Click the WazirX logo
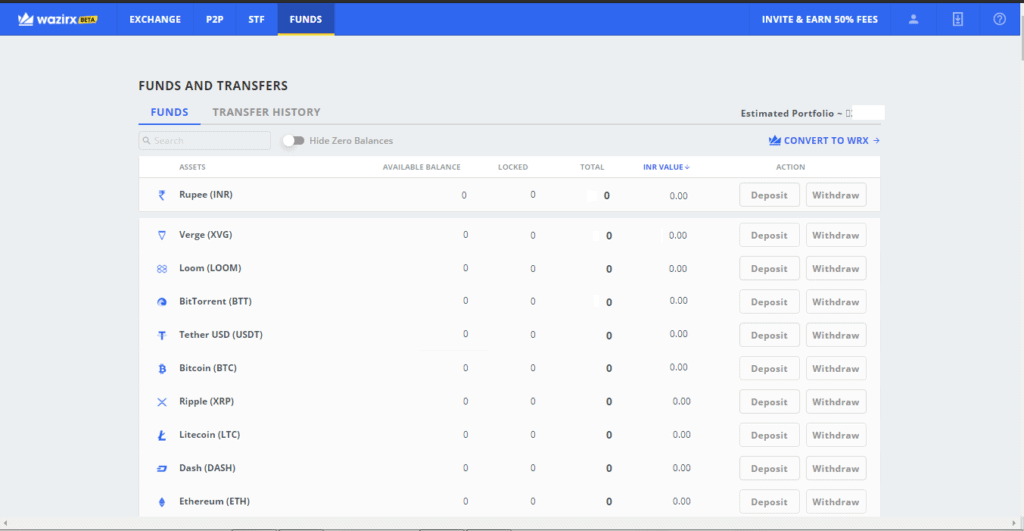Image resolution: width=1024 pixels, height=531 pixels. 57,20
